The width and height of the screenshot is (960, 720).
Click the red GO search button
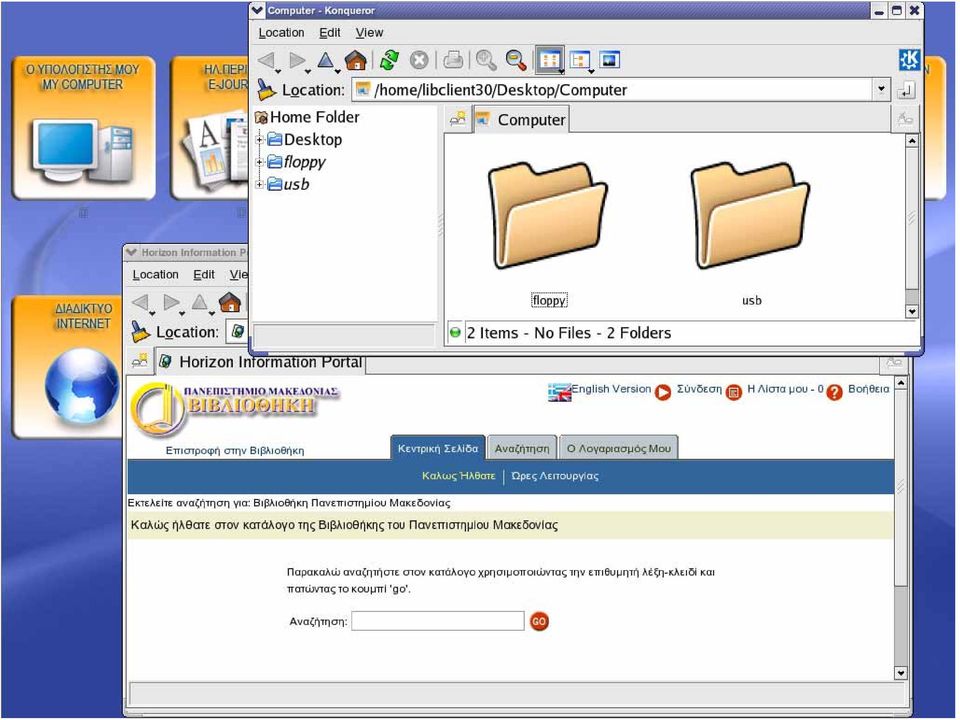pyautogui.click(x=539, y=621)
